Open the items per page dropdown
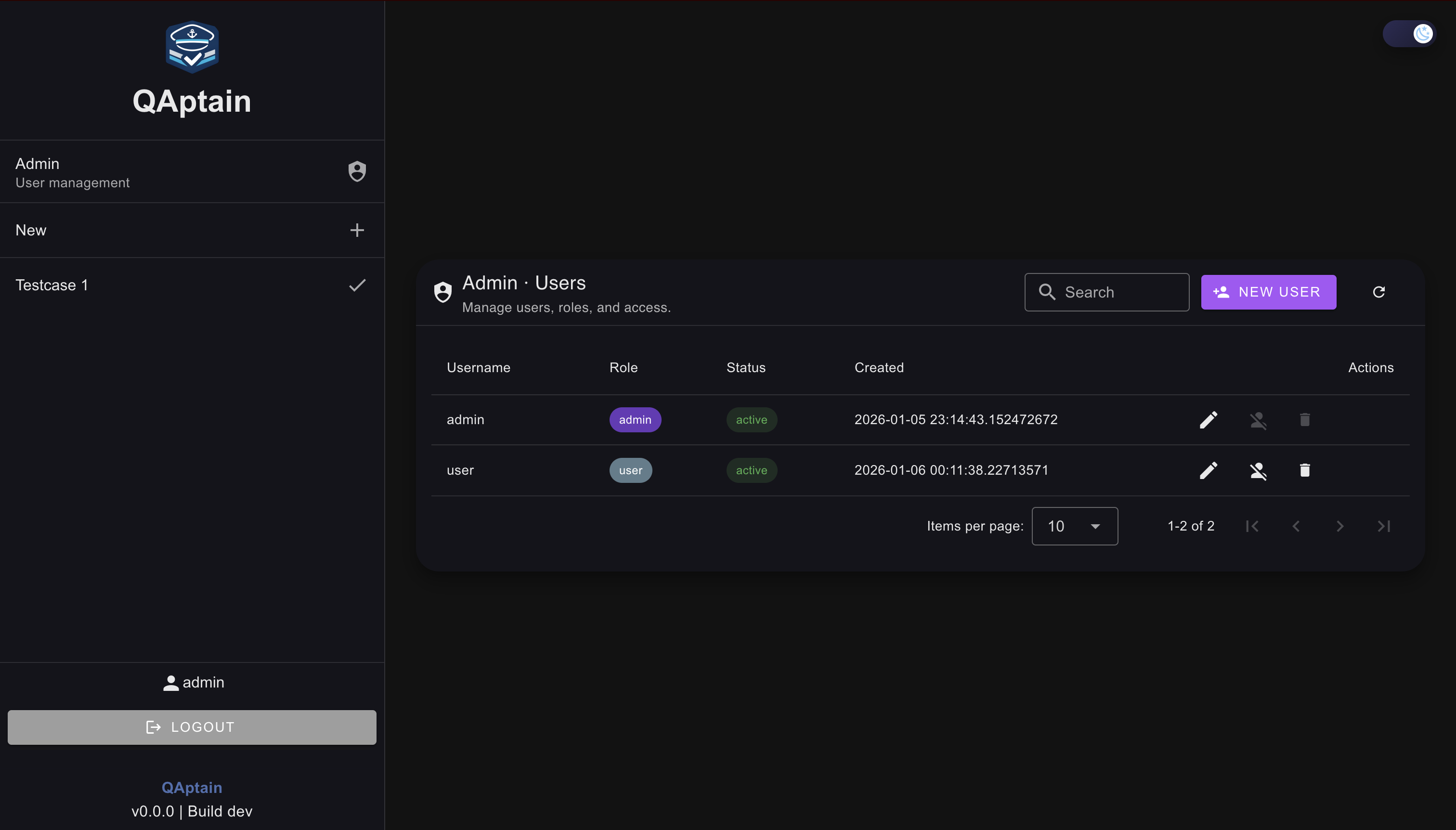The height and width of the screenshot is (830, 1456). coord(1075,526)
